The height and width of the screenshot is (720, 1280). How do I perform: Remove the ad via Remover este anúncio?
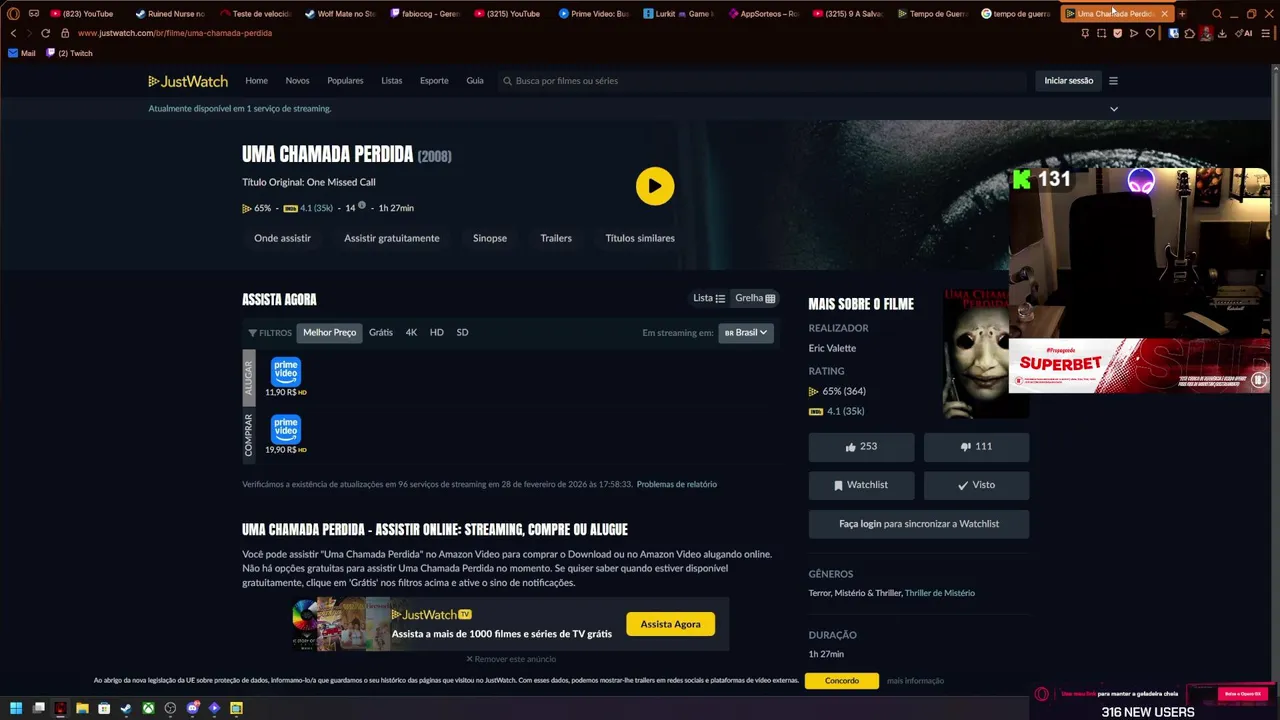tap(511, 660)
